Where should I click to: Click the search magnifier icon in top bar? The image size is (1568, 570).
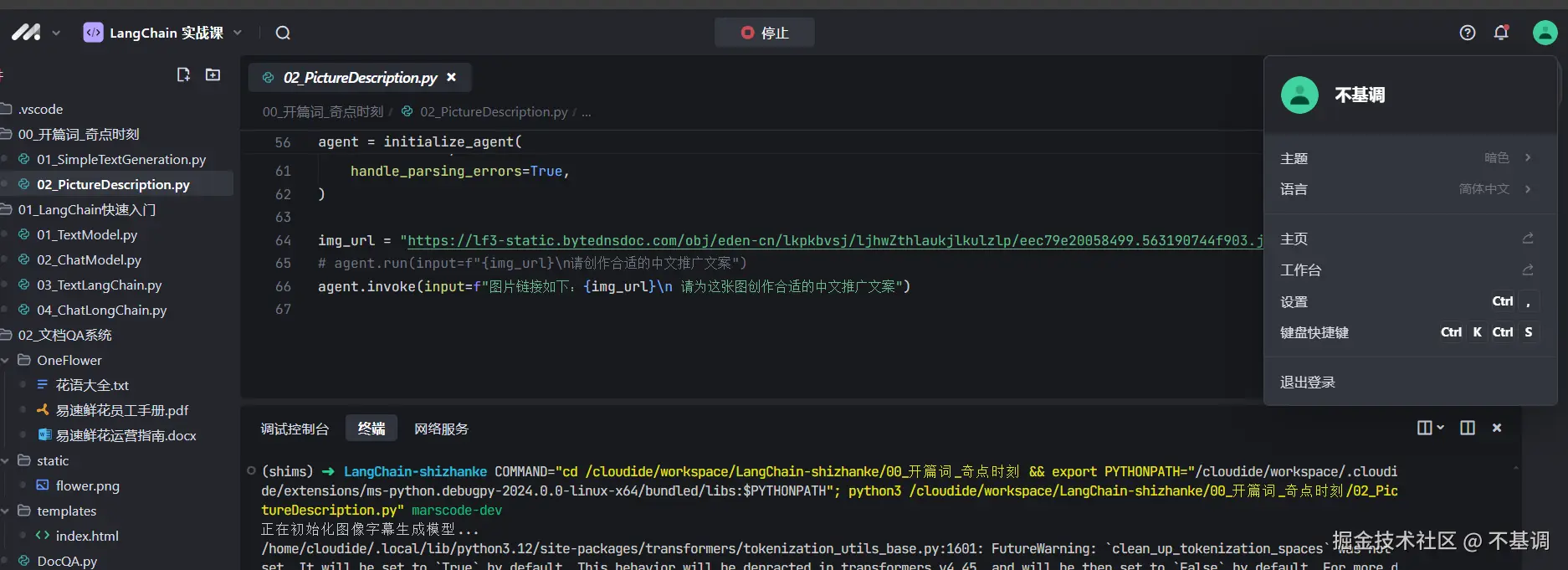(283, 33)
